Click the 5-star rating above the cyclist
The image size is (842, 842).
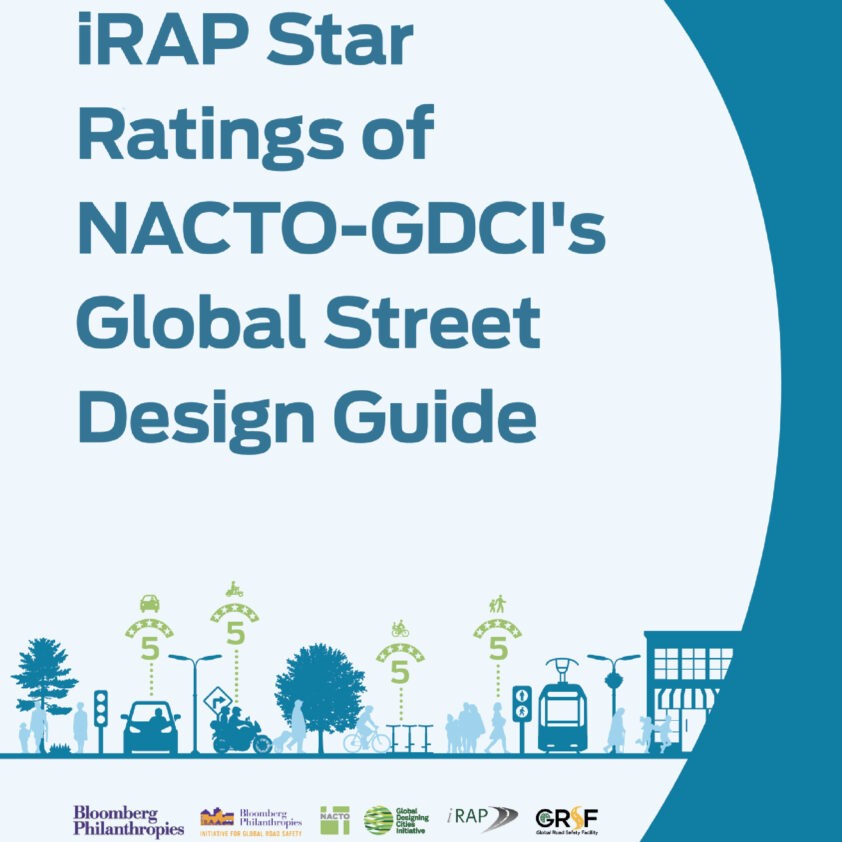pos(400,664)
